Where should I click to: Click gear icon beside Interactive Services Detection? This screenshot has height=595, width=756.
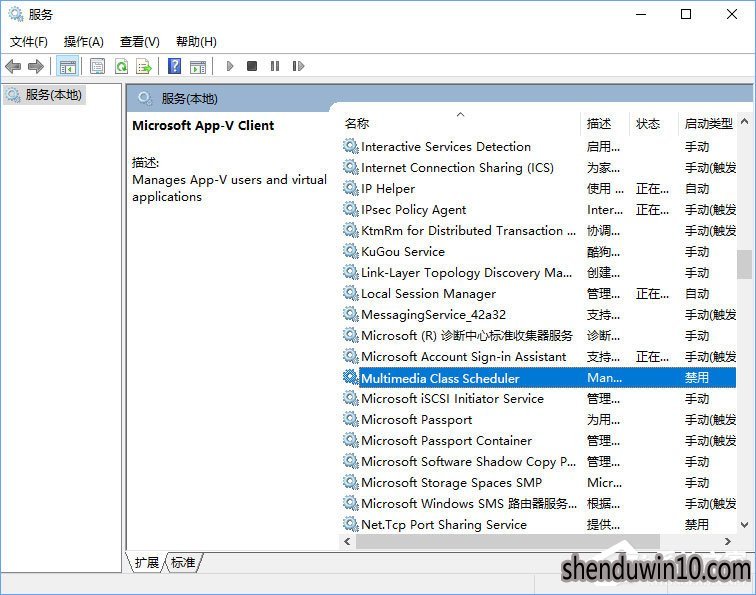(x=351, y=146)
